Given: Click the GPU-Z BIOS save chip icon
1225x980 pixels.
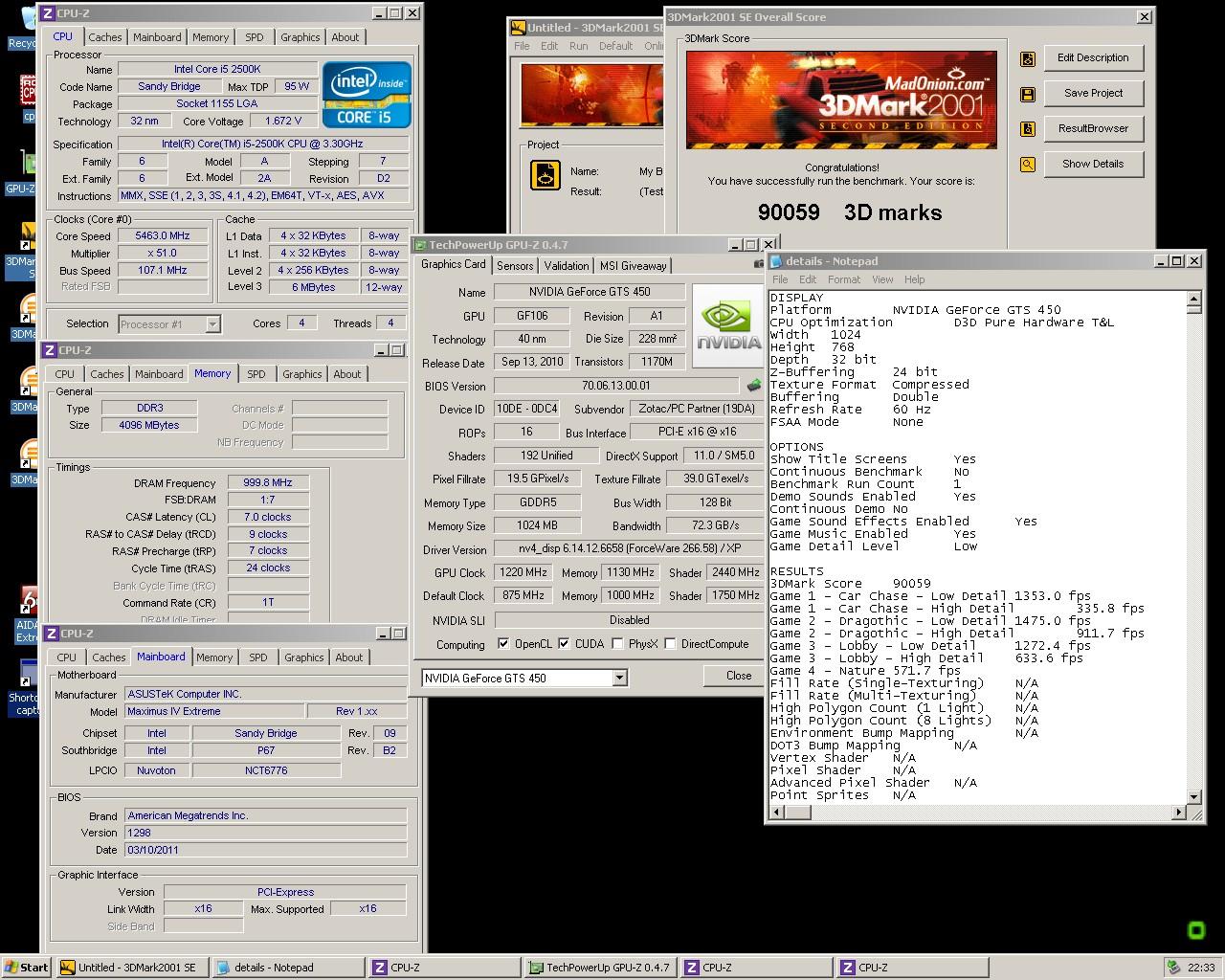Looking at the screenshot, I should point(754,386).
